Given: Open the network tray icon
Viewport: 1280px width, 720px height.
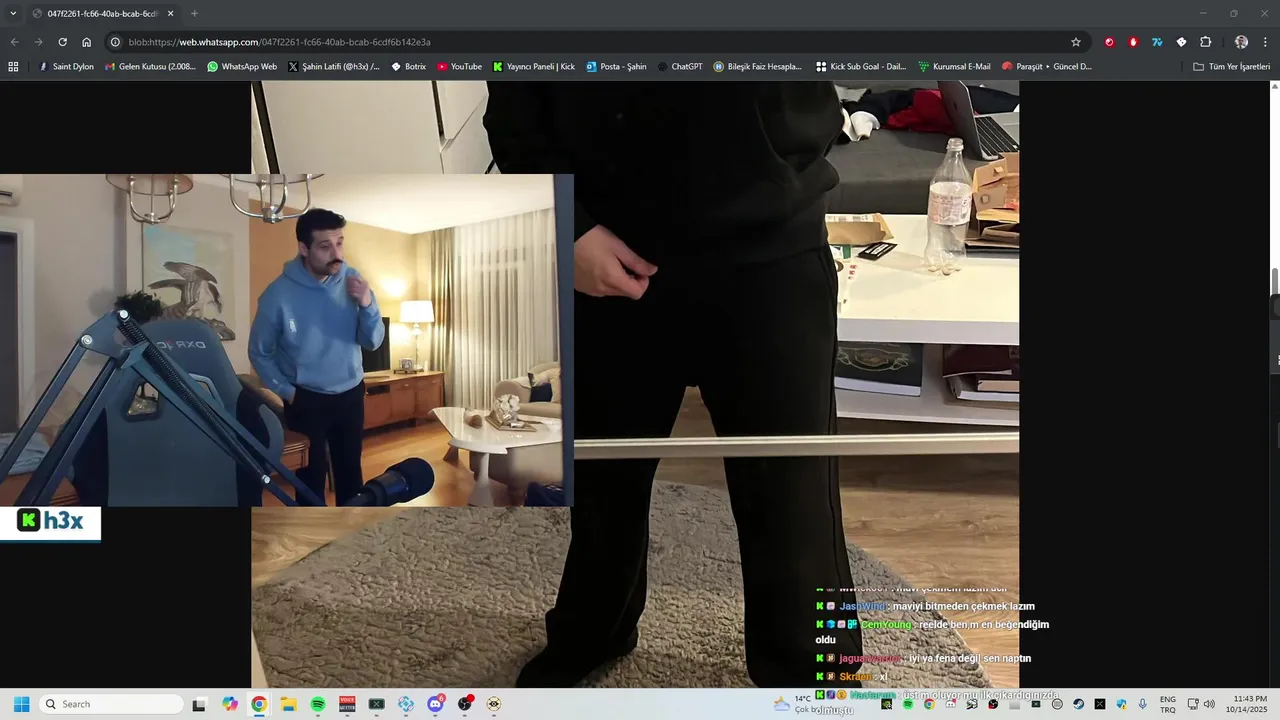Looking at the screenshot, I should click(x=1193, y=704).
